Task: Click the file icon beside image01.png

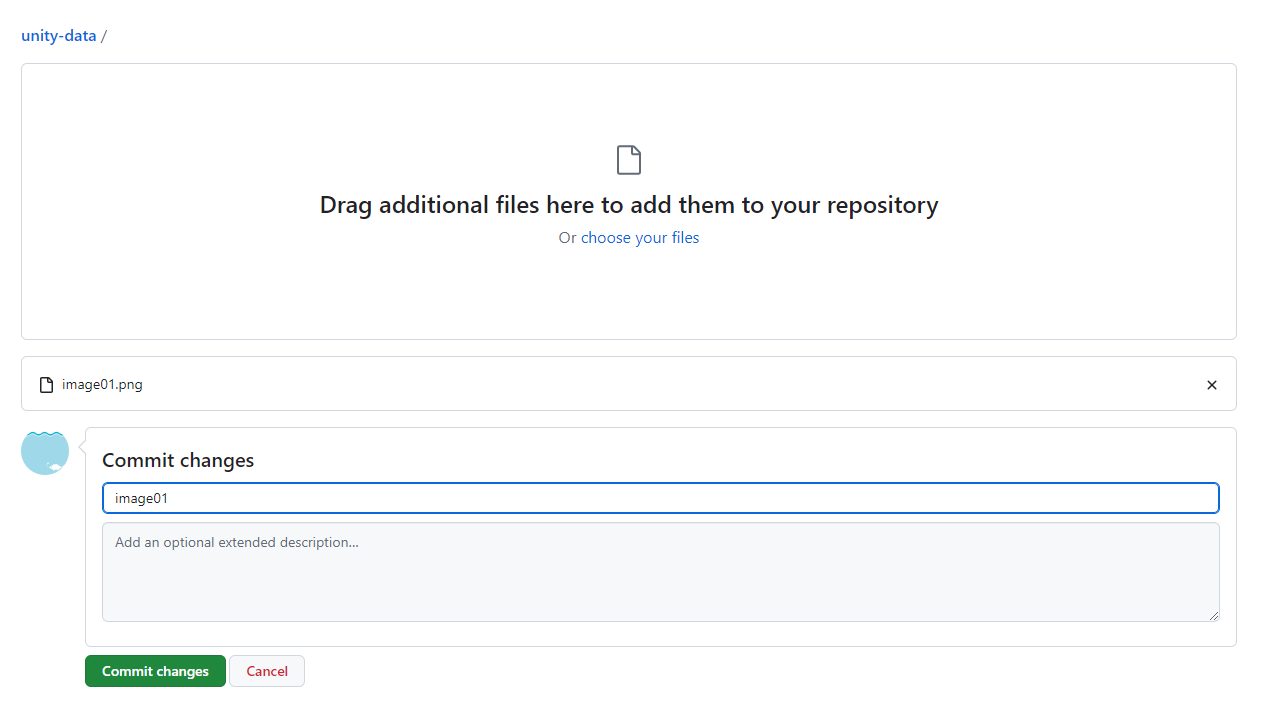Action: pos(46,385)
